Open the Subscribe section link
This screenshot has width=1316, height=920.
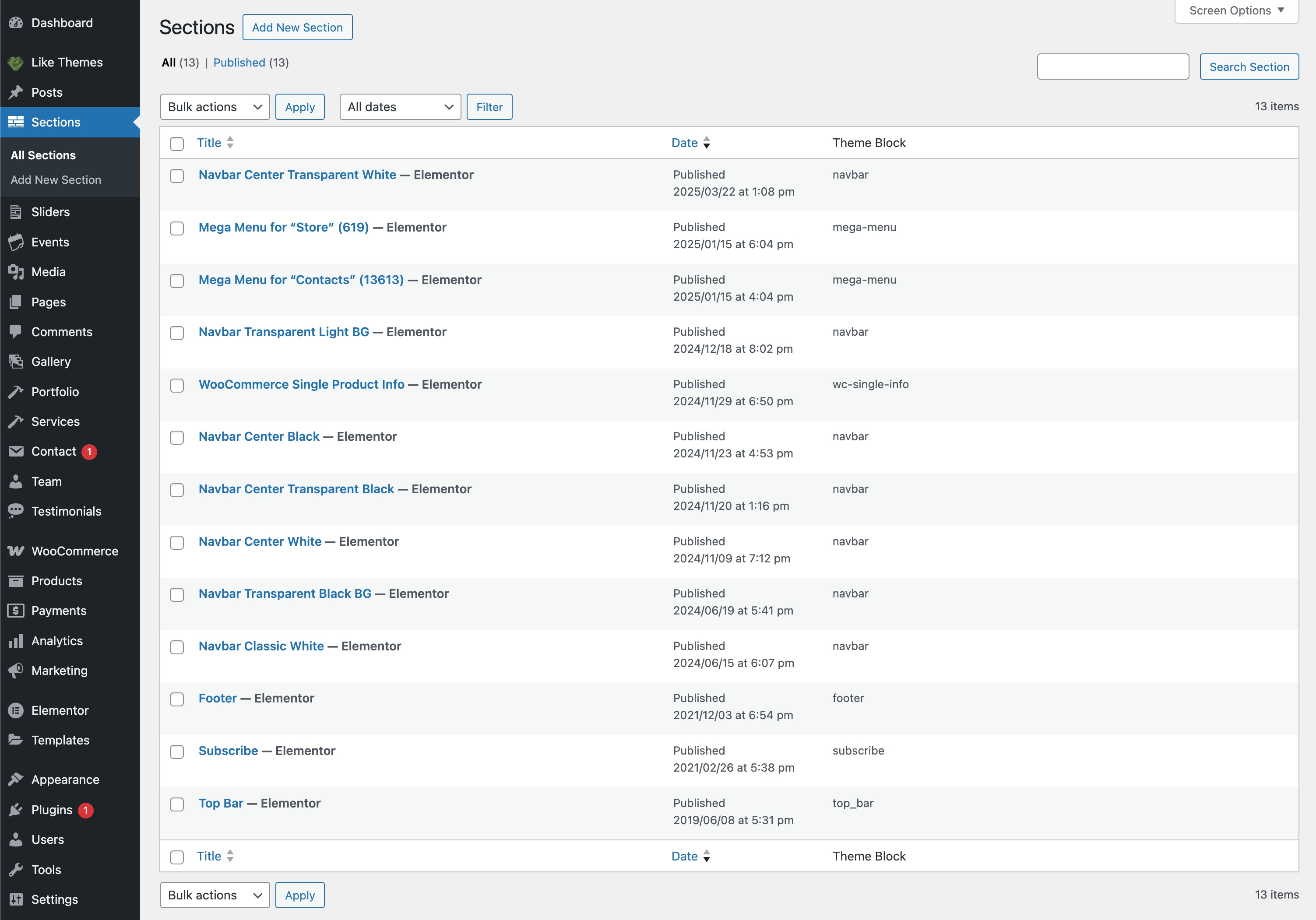228,751
